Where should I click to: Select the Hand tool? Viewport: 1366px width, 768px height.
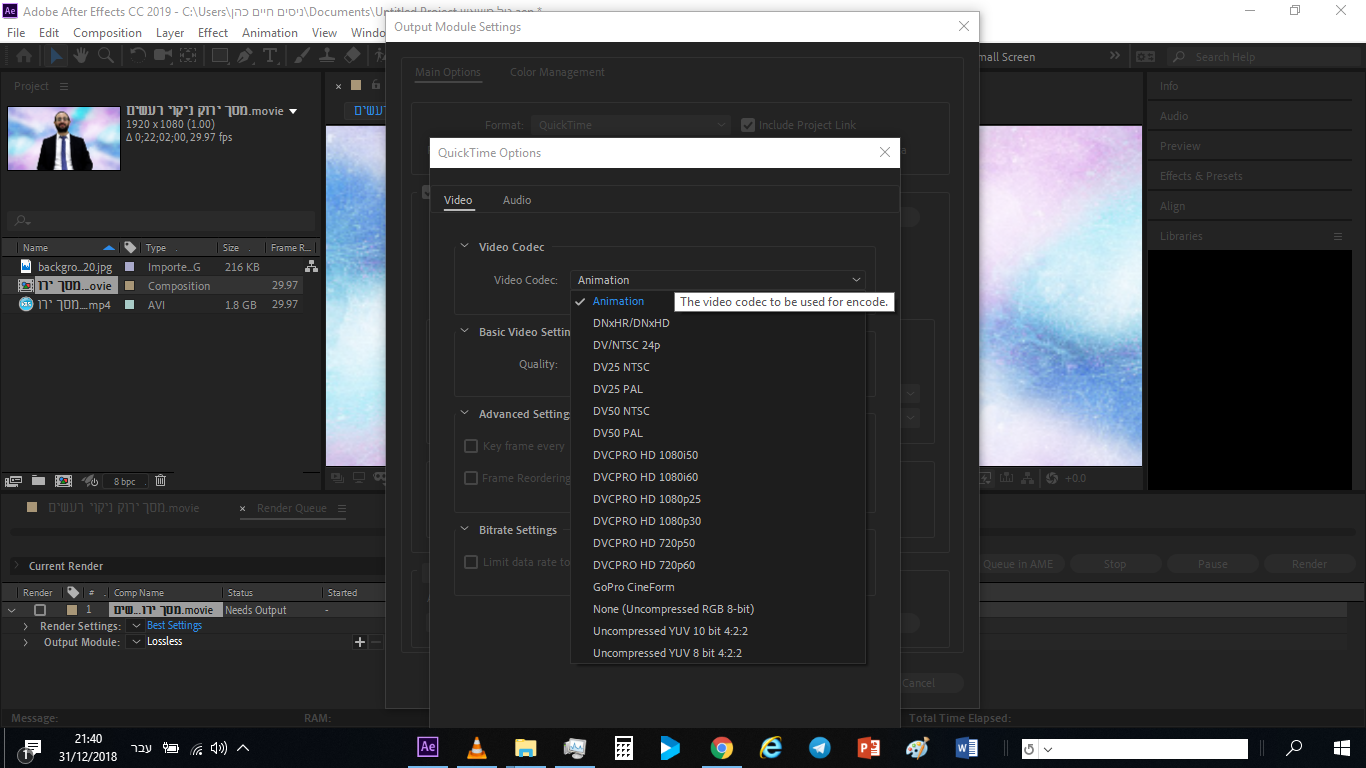click(82, 56)
